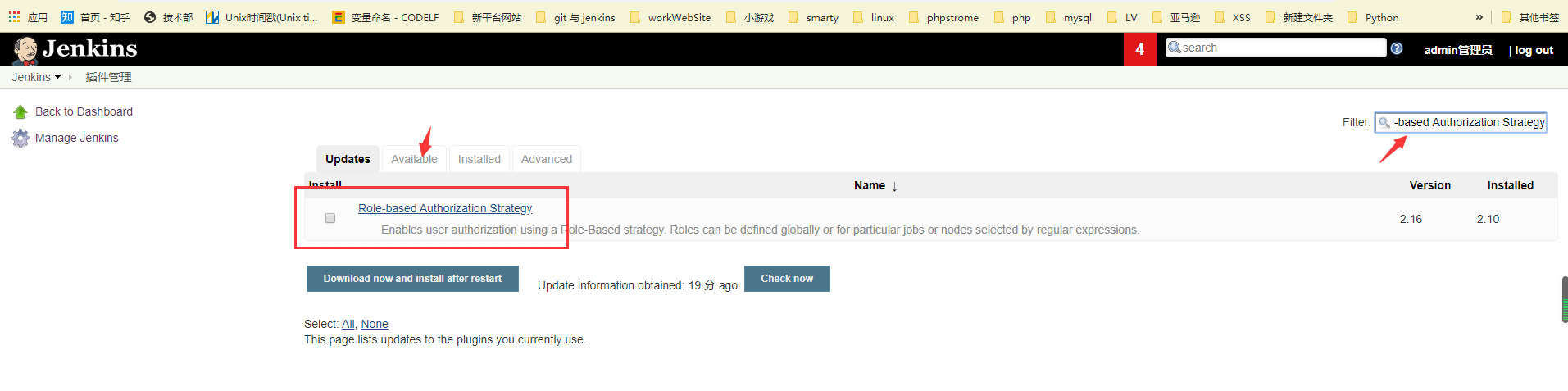Open the Zhihu homepage bookmark

click(95, 17)
